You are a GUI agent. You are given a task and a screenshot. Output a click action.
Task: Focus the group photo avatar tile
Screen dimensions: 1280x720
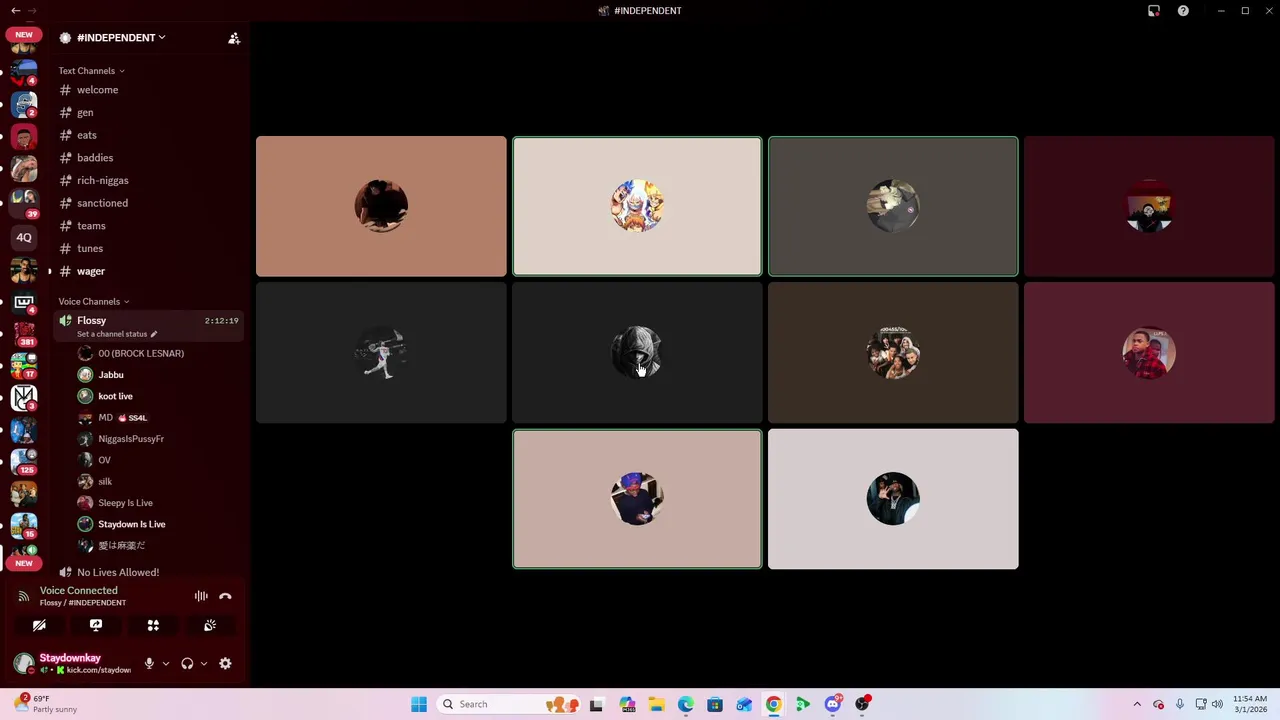(x=893, y=353)
